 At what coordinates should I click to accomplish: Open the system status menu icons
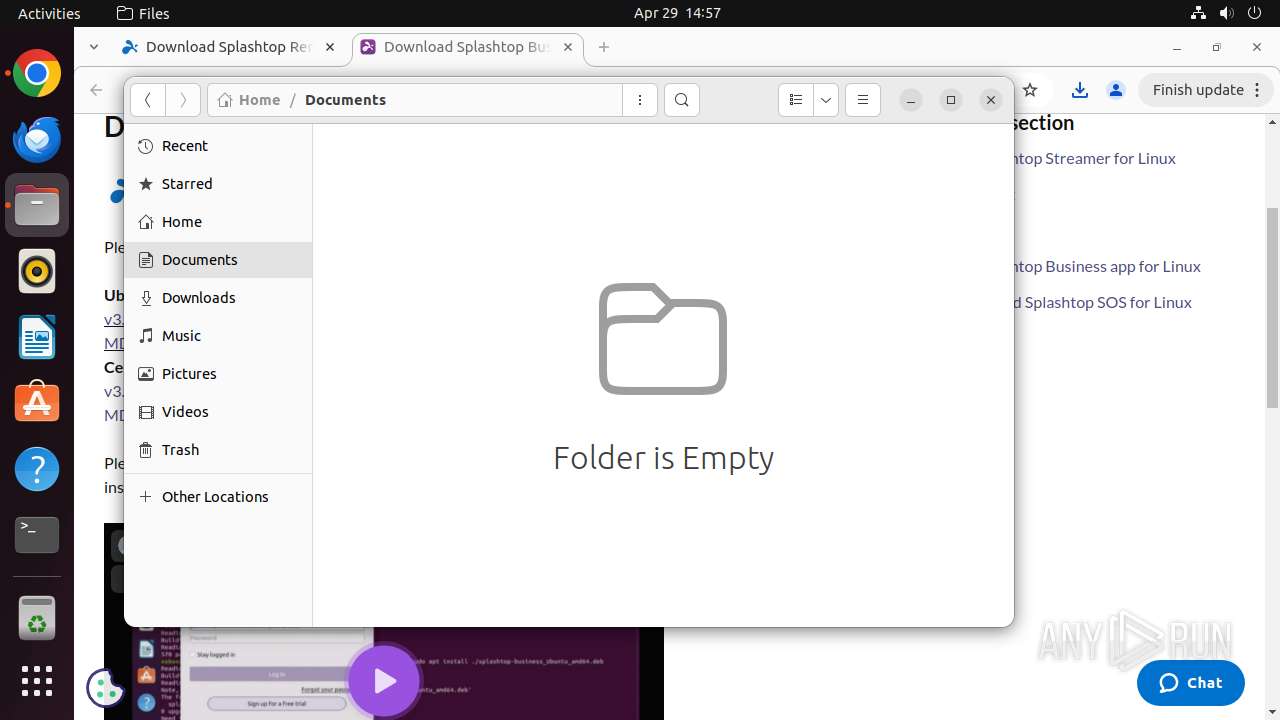pyautogui.click(x=1226, y=13)
